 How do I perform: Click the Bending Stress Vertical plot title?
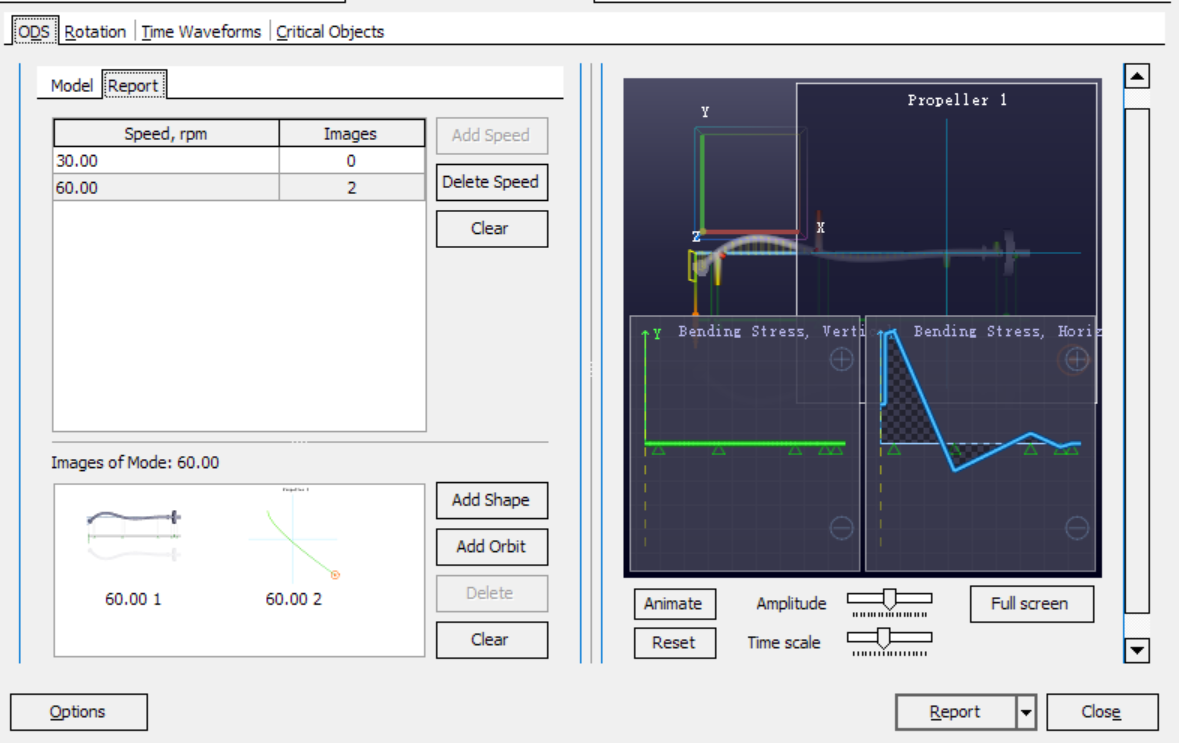click(771, 331)
